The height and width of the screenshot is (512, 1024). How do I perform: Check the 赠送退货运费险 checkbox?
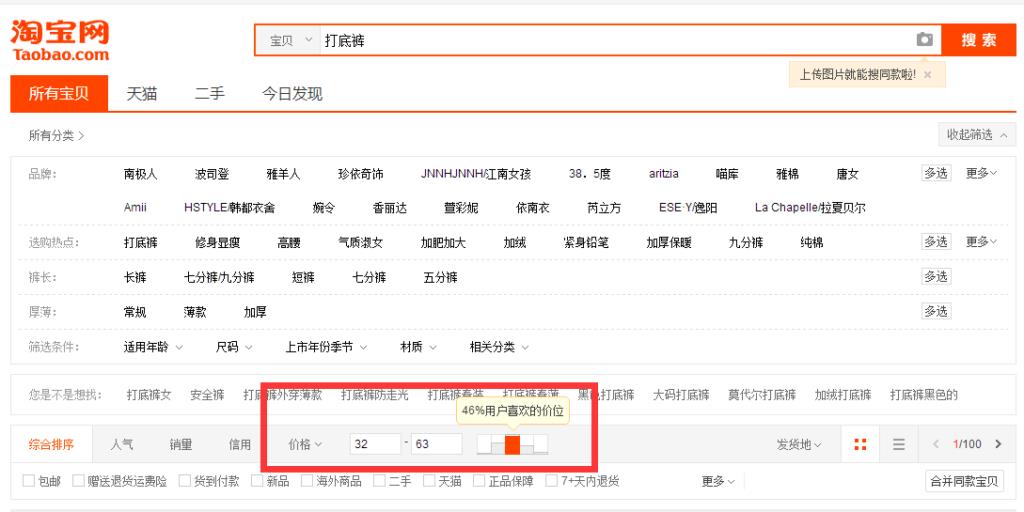click(78, 481)
